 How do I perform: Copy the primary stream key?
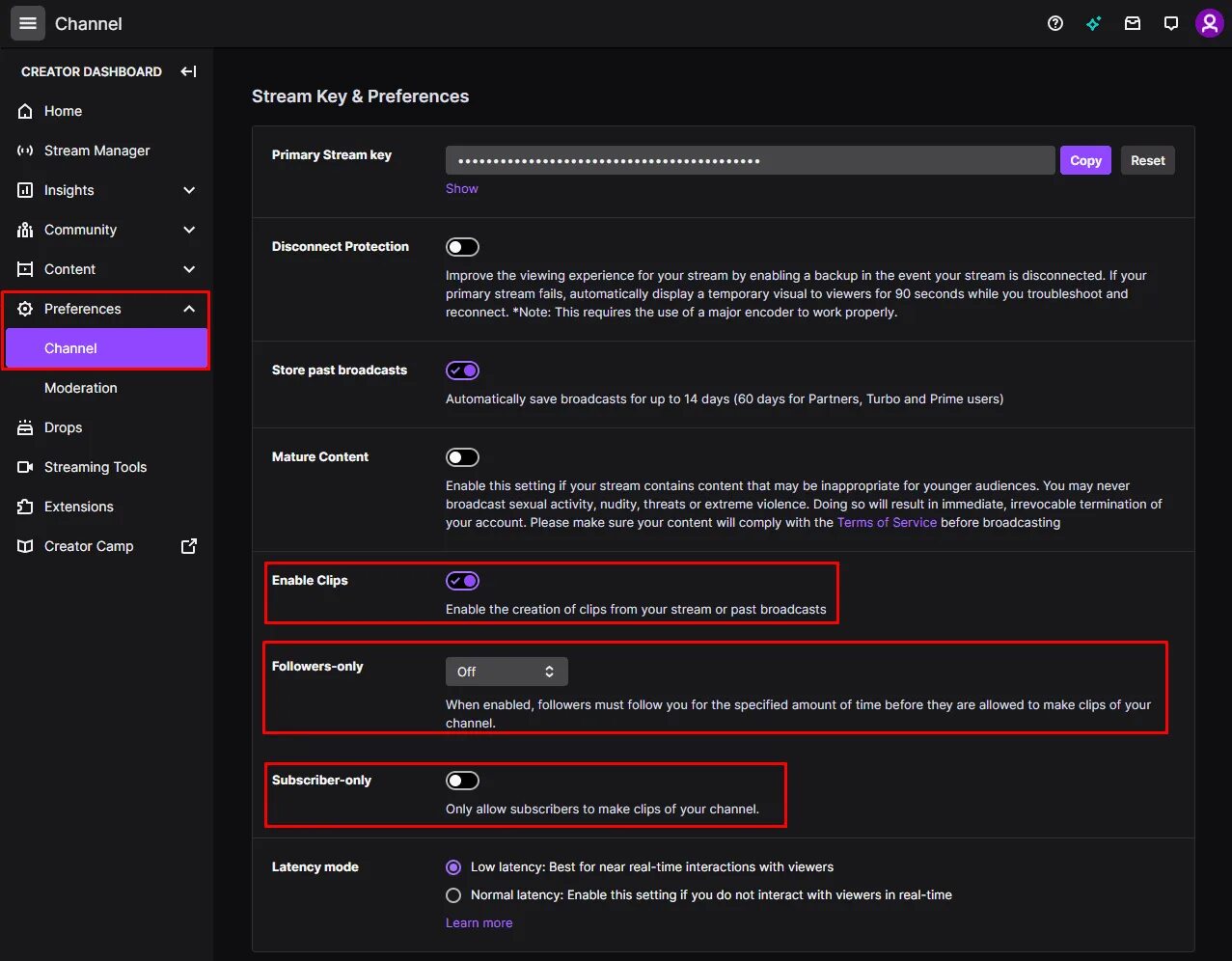coord(1085,160)
